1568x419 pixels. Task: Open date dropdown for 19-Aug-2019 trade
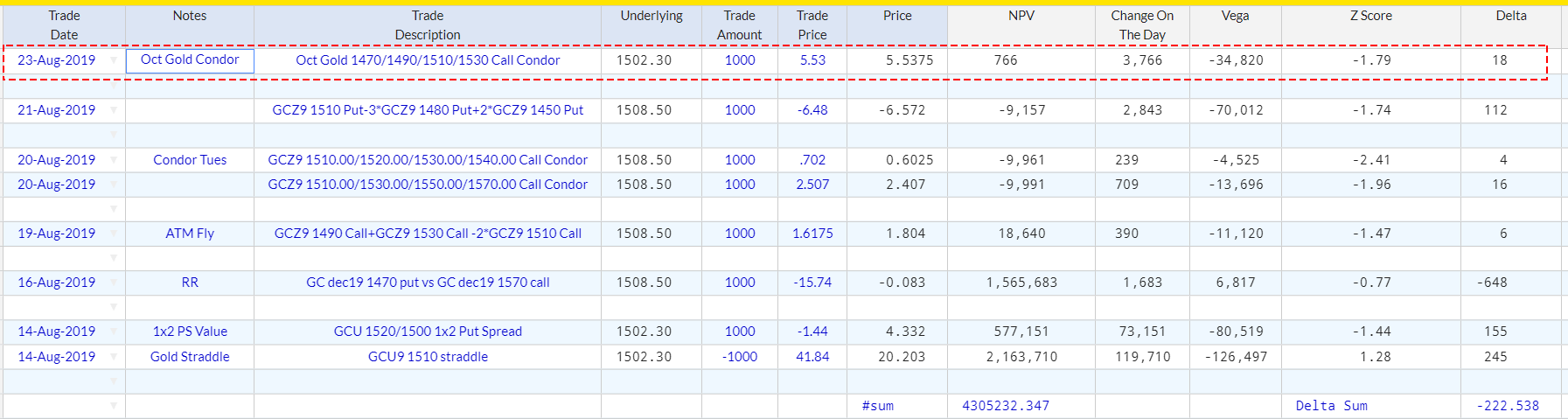(114, 234)
